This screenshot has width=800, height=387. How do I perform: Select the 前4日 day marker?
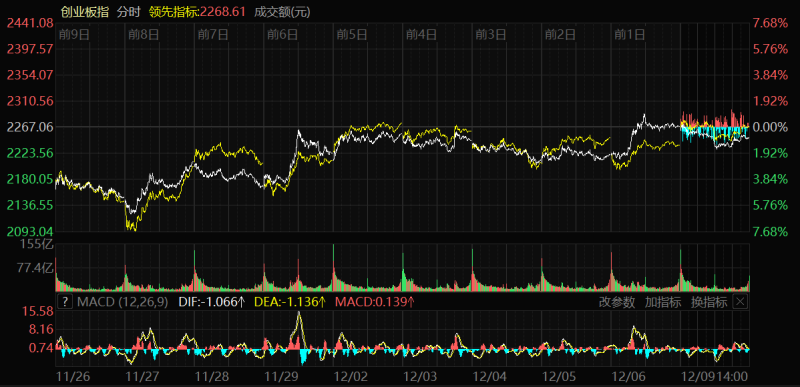coord(421,35)
